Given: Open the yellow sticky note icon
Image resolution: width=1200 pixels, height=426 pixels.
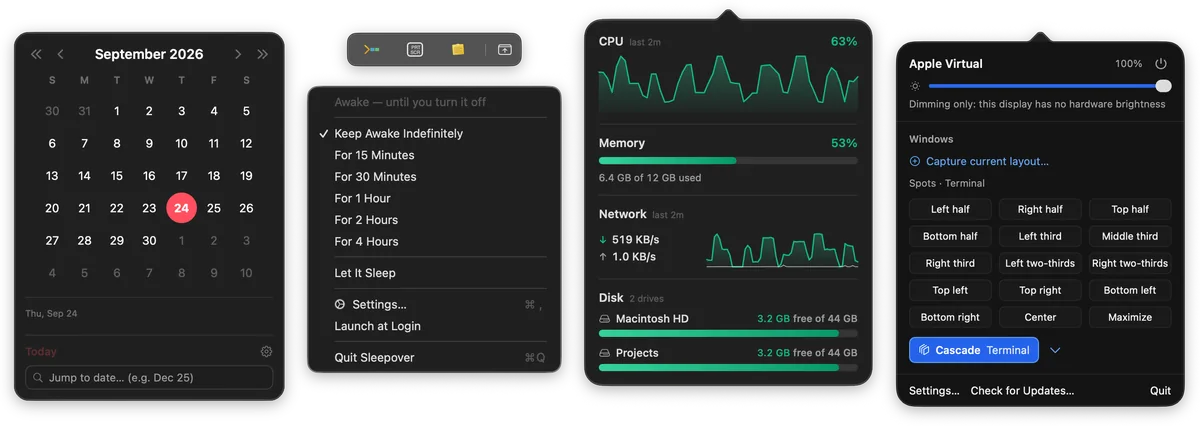Looking at the screenshot, I should coord(458,49).
